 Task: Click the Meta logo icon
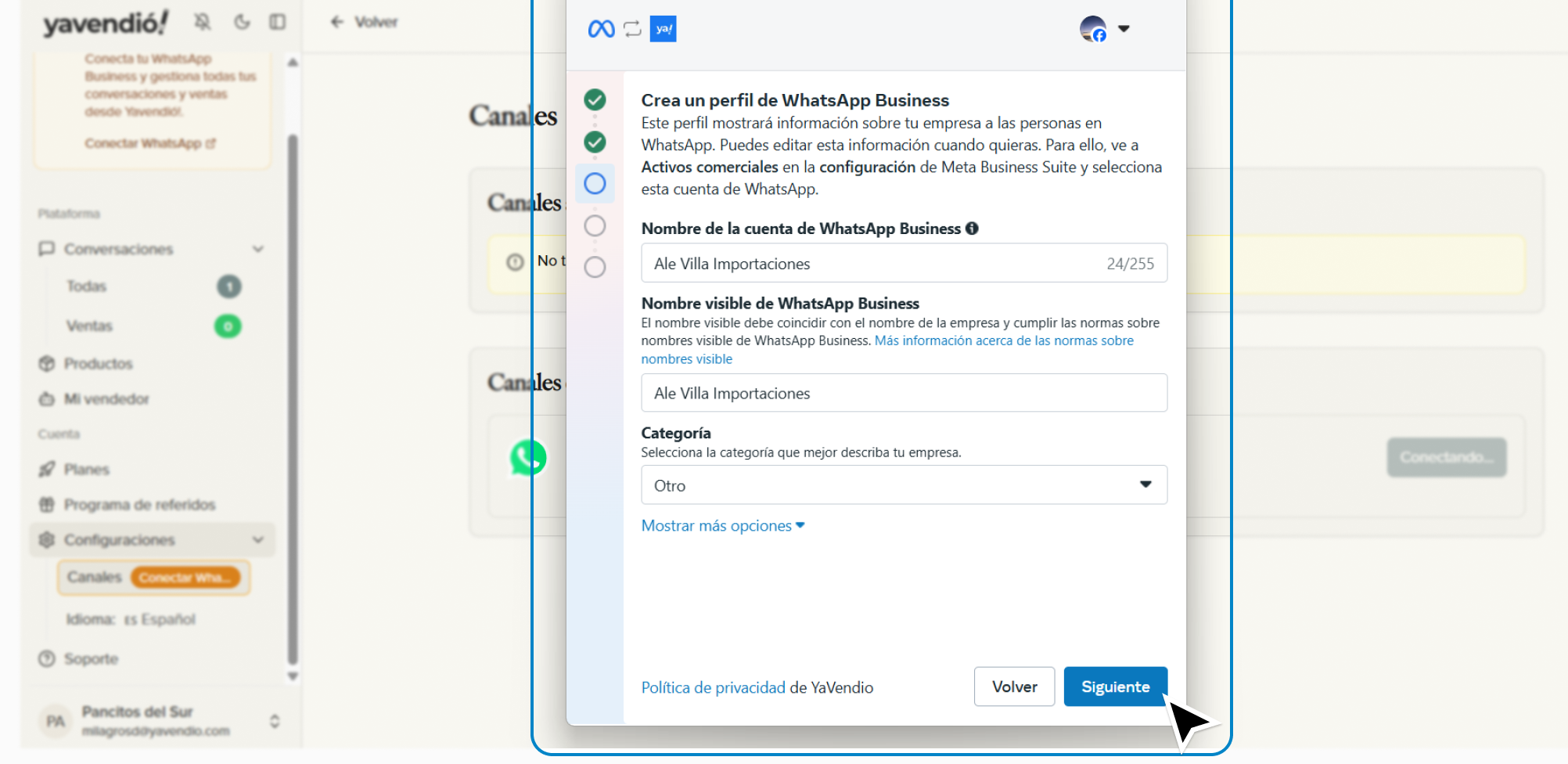[x=601, y=29]
